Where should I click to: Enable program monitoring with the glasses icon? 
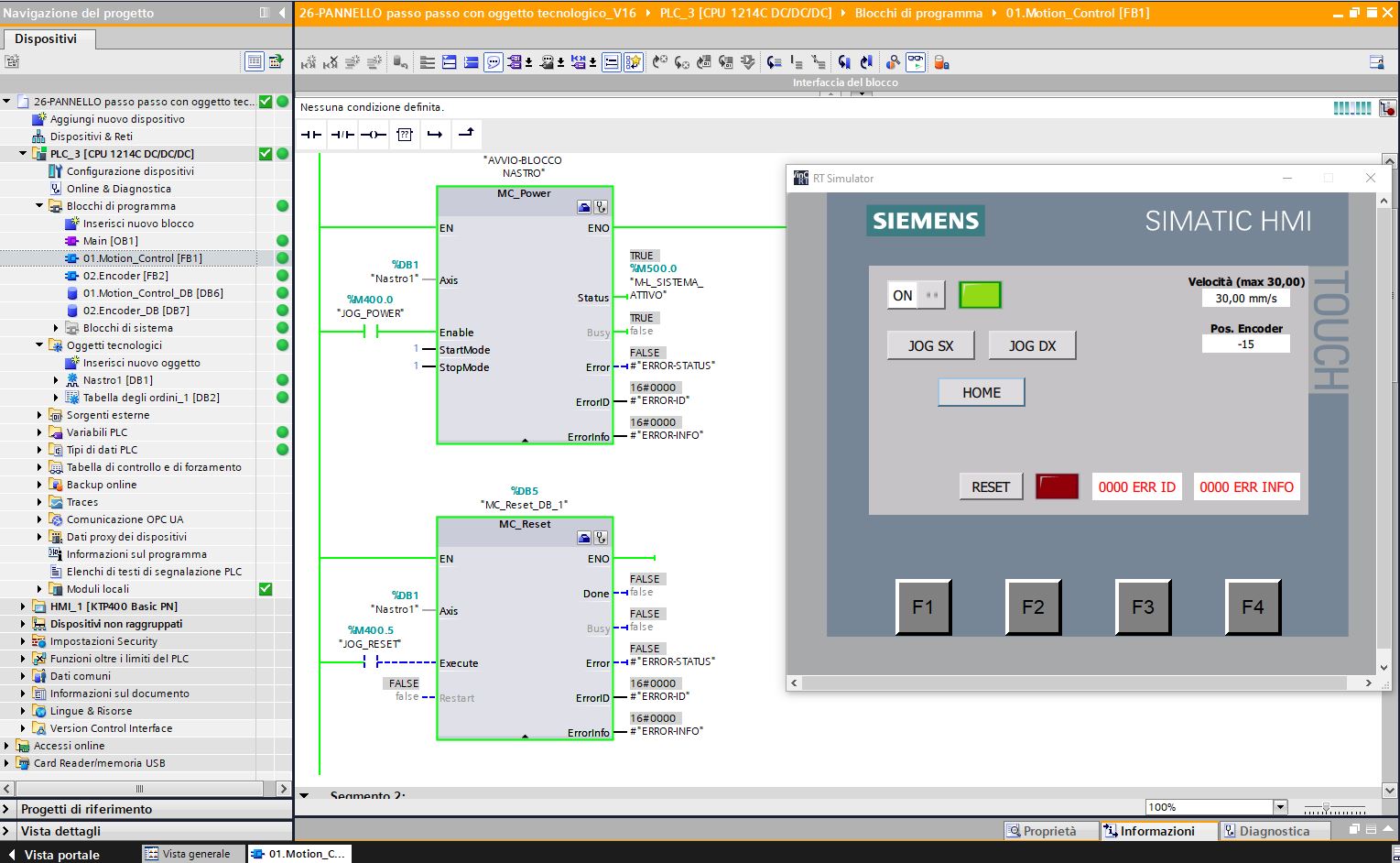[916, 62]
